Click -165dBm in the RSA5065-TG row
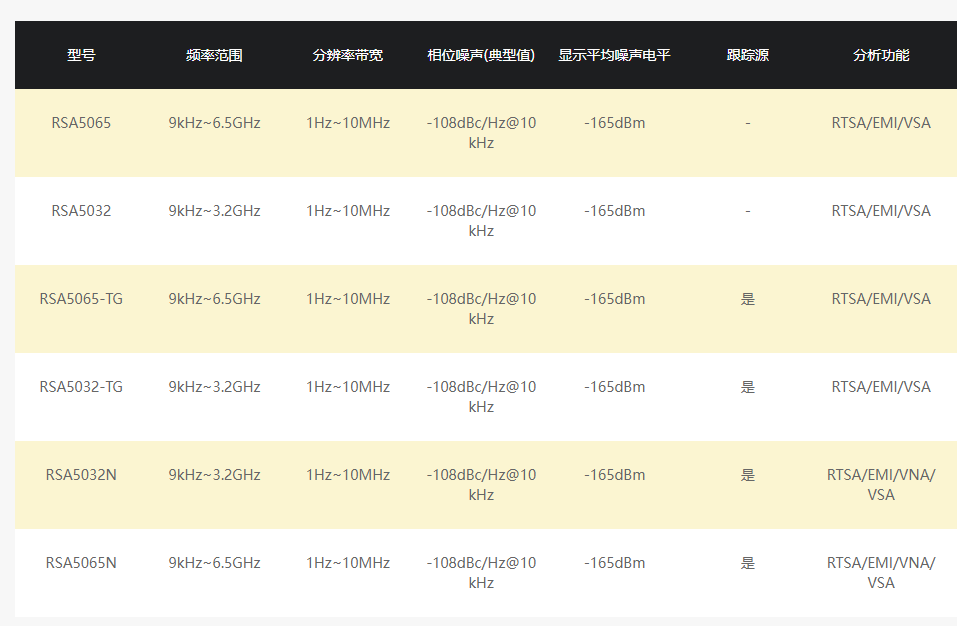 [615, 298]
